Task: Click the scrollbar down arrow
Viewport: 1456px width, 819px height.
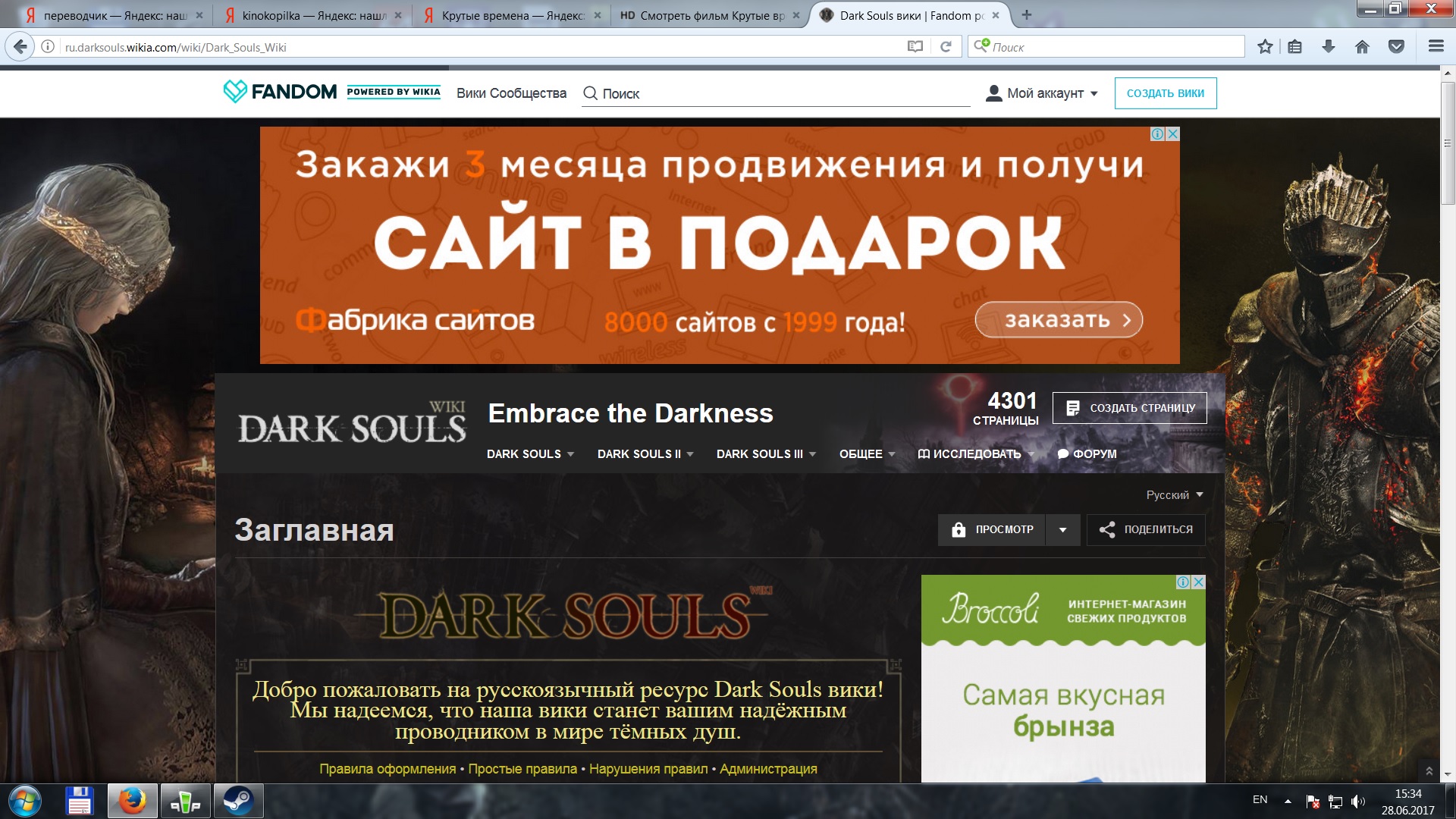Action: [1448, 774]
